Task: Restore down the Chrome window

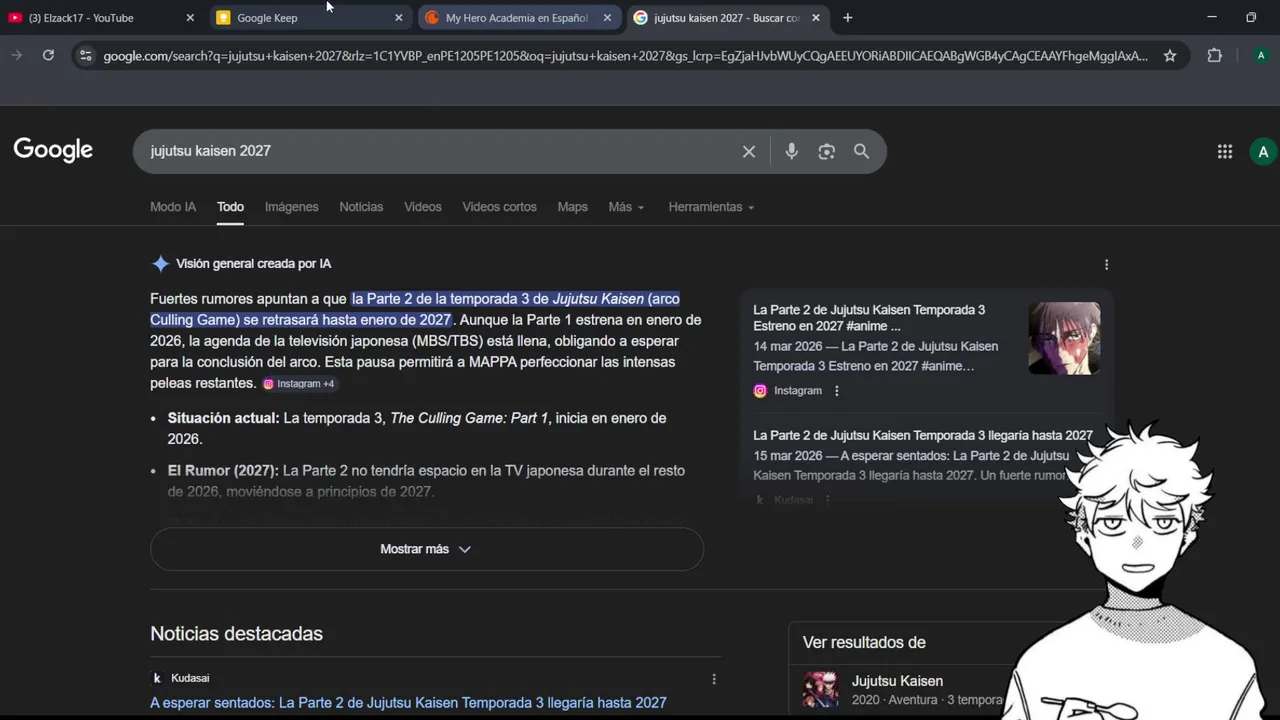Action: 1251,17
